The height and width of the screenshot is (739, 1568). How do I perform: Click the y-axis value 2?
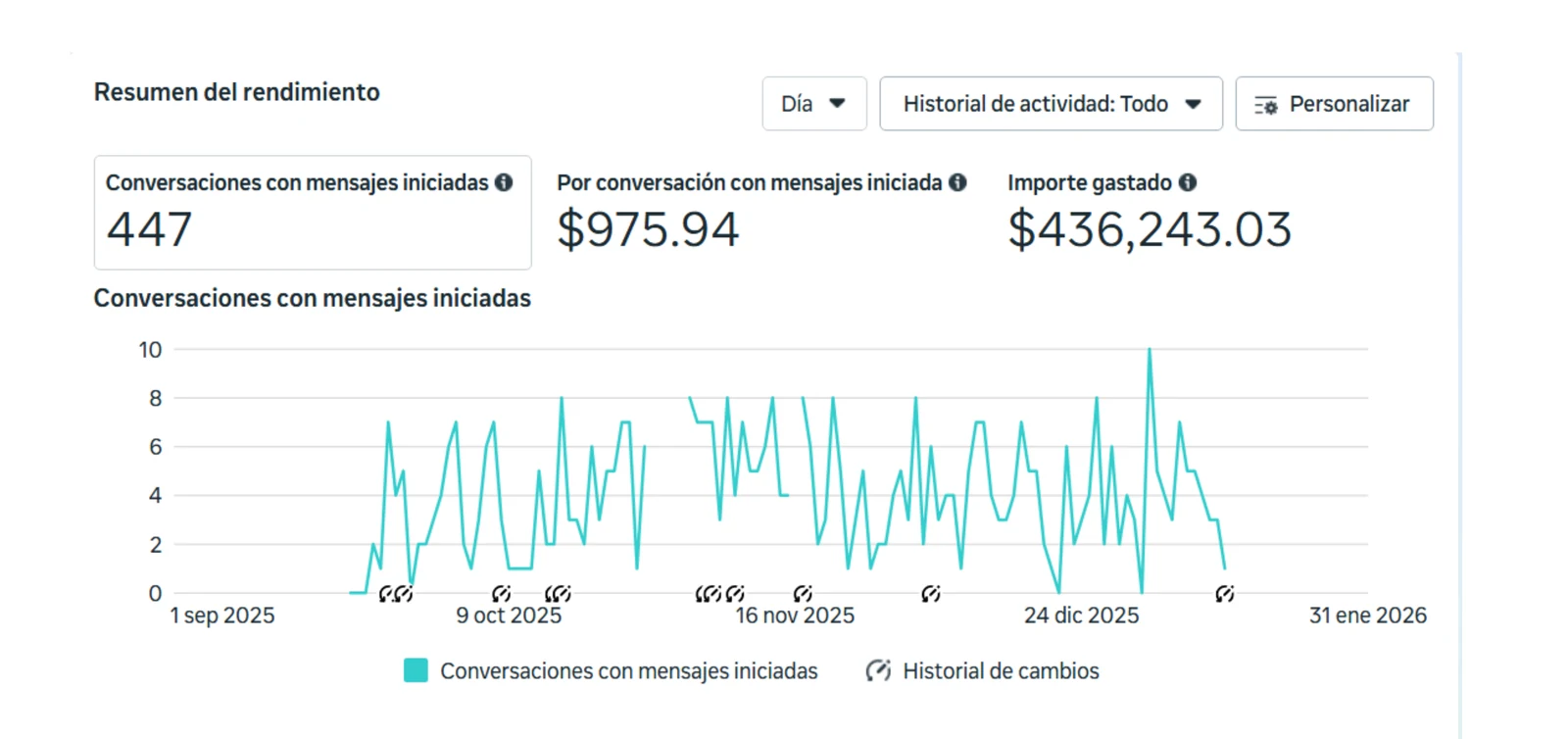(156, 545)
